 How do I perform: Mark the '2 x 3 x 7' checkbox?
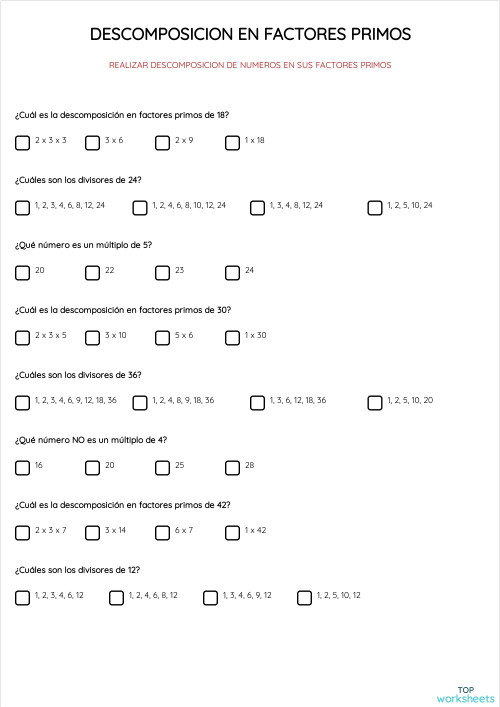(23, 533)
